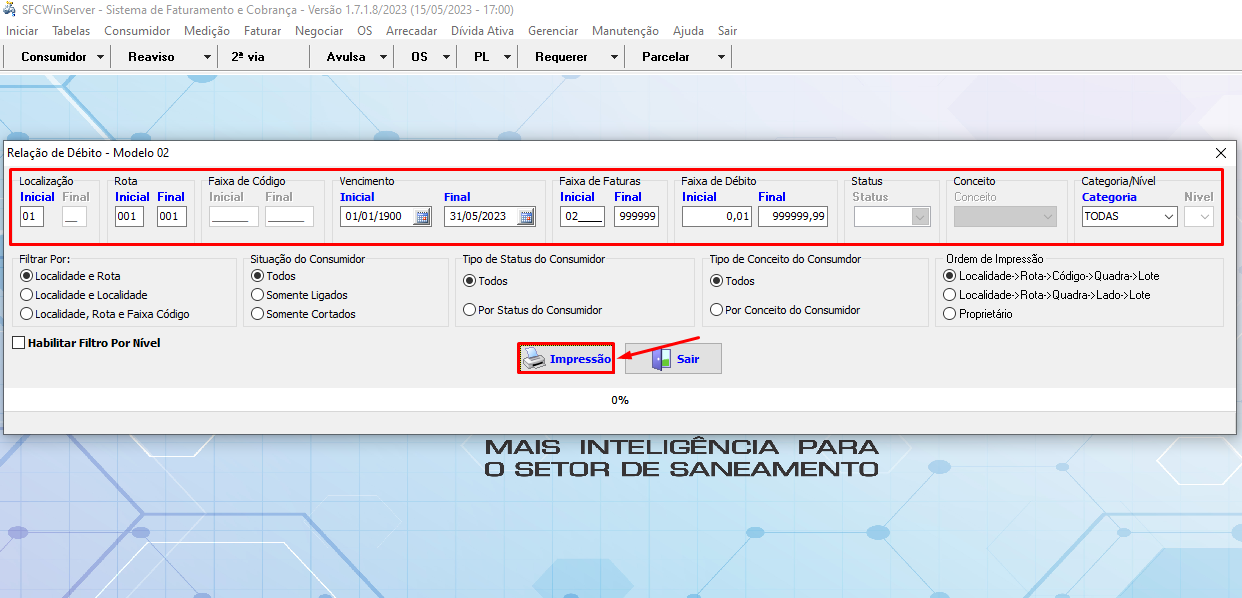This screenshot has width=1242, height=598.
Task: Open the Consumidor toolbar dropdown arrow
Action: coord(101,57)
